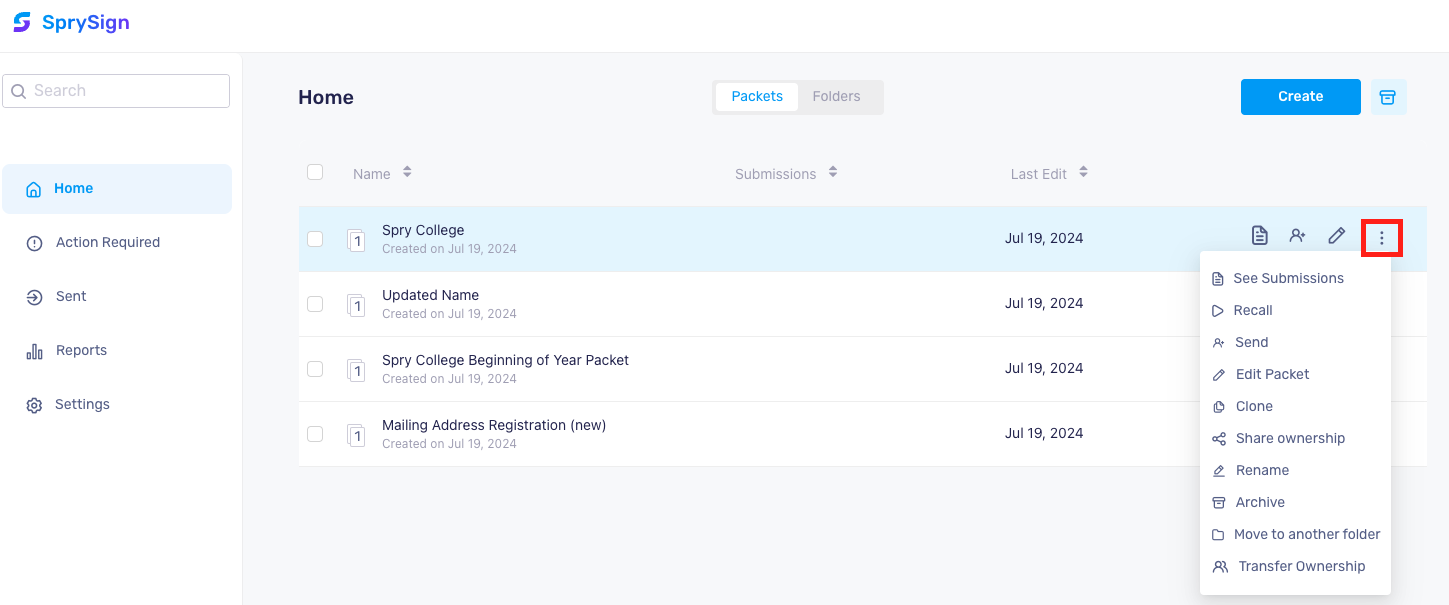
Task: Sort by Last Edit column arrows
Action: point(1083,172)
